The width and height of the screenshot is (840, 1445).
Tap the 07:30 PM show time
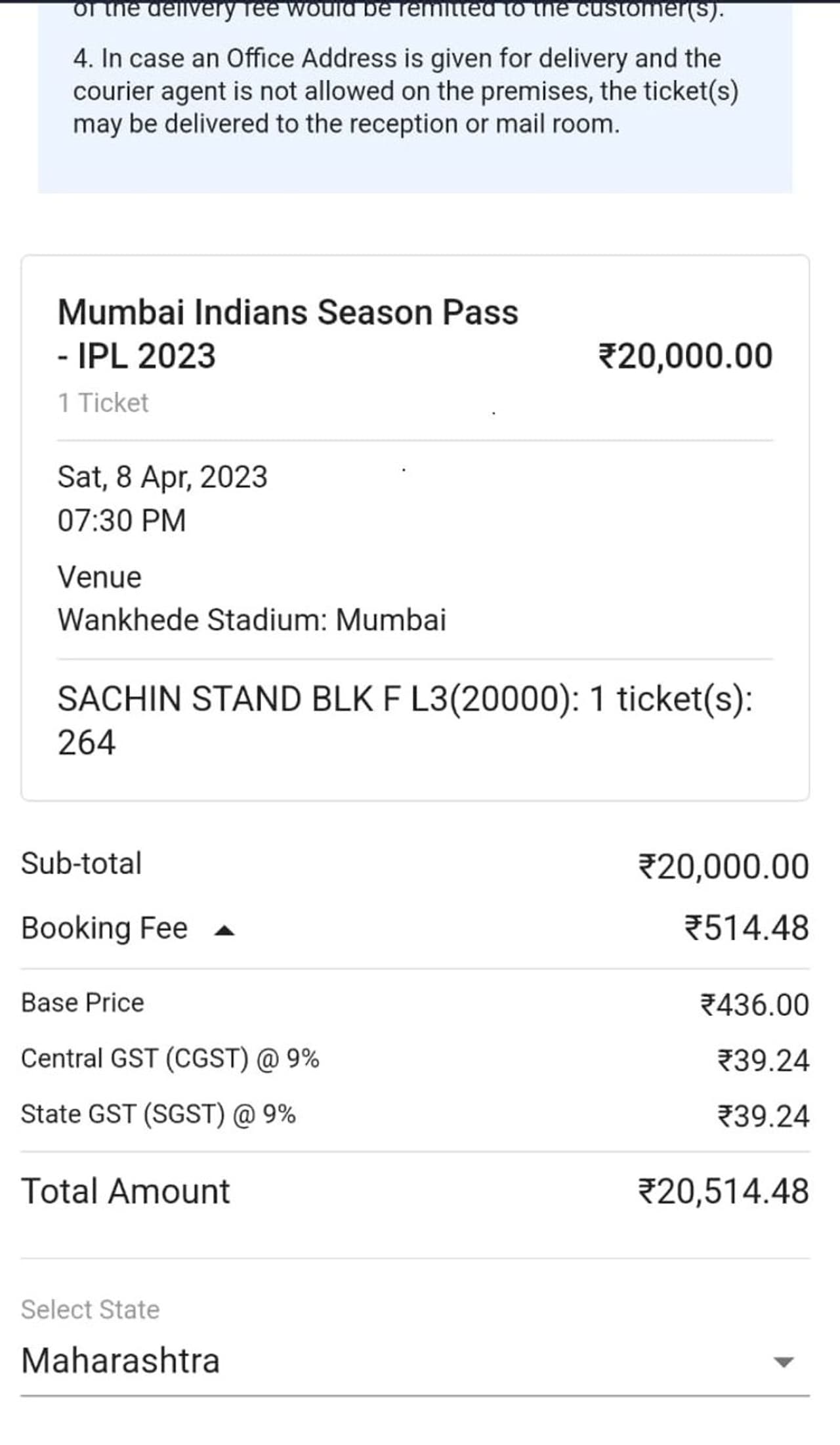point(121,520)
